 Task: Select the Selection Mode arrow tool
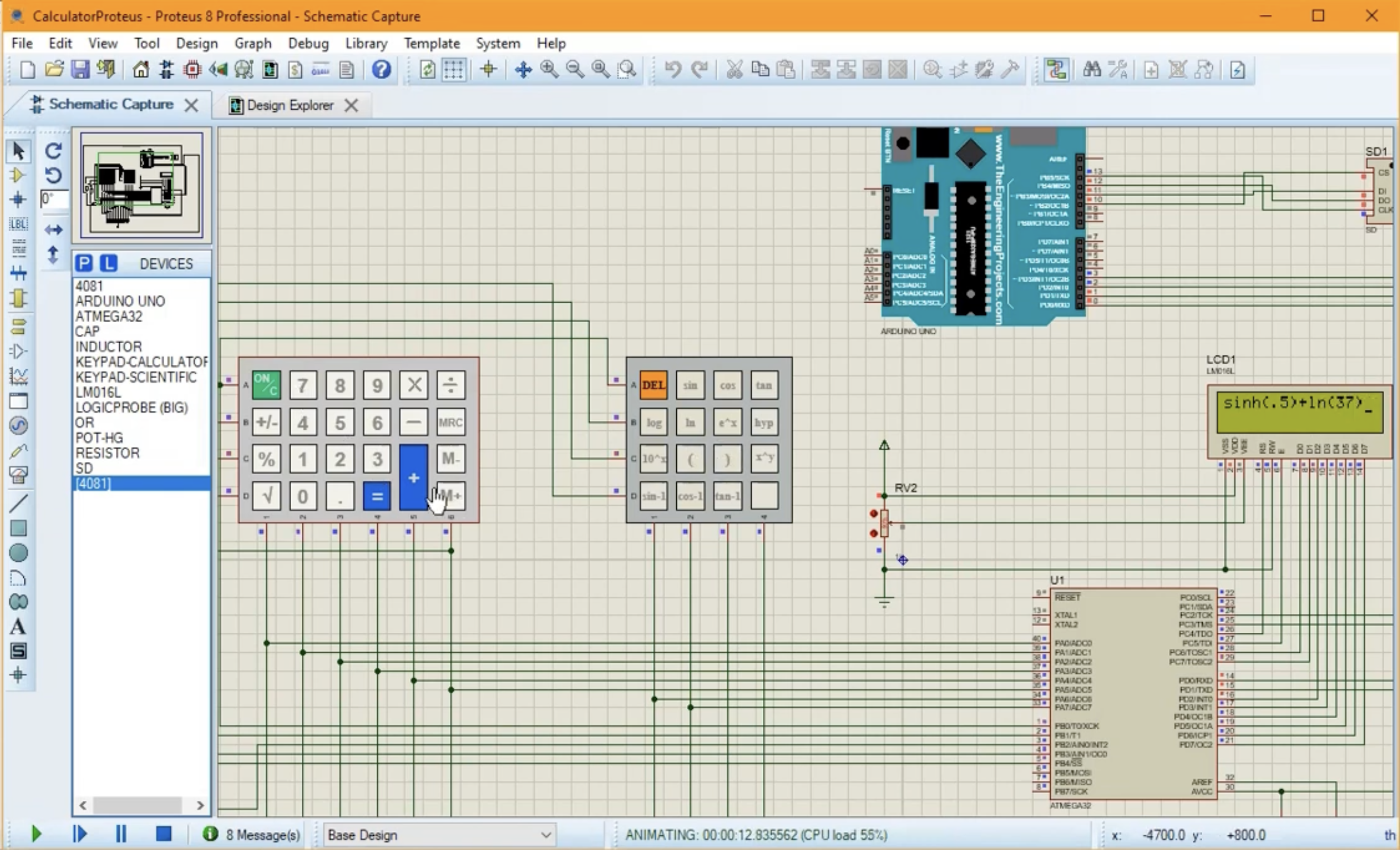point(18,151)
